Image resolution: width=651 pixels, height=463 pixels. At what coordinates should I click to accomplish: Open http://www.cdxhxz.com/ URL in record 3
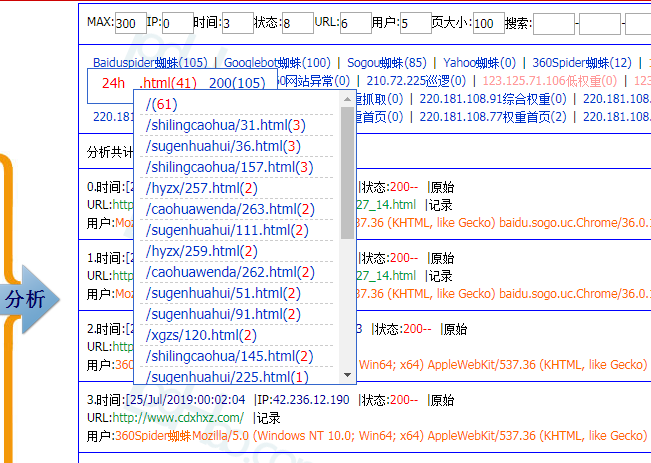[179, 418]
